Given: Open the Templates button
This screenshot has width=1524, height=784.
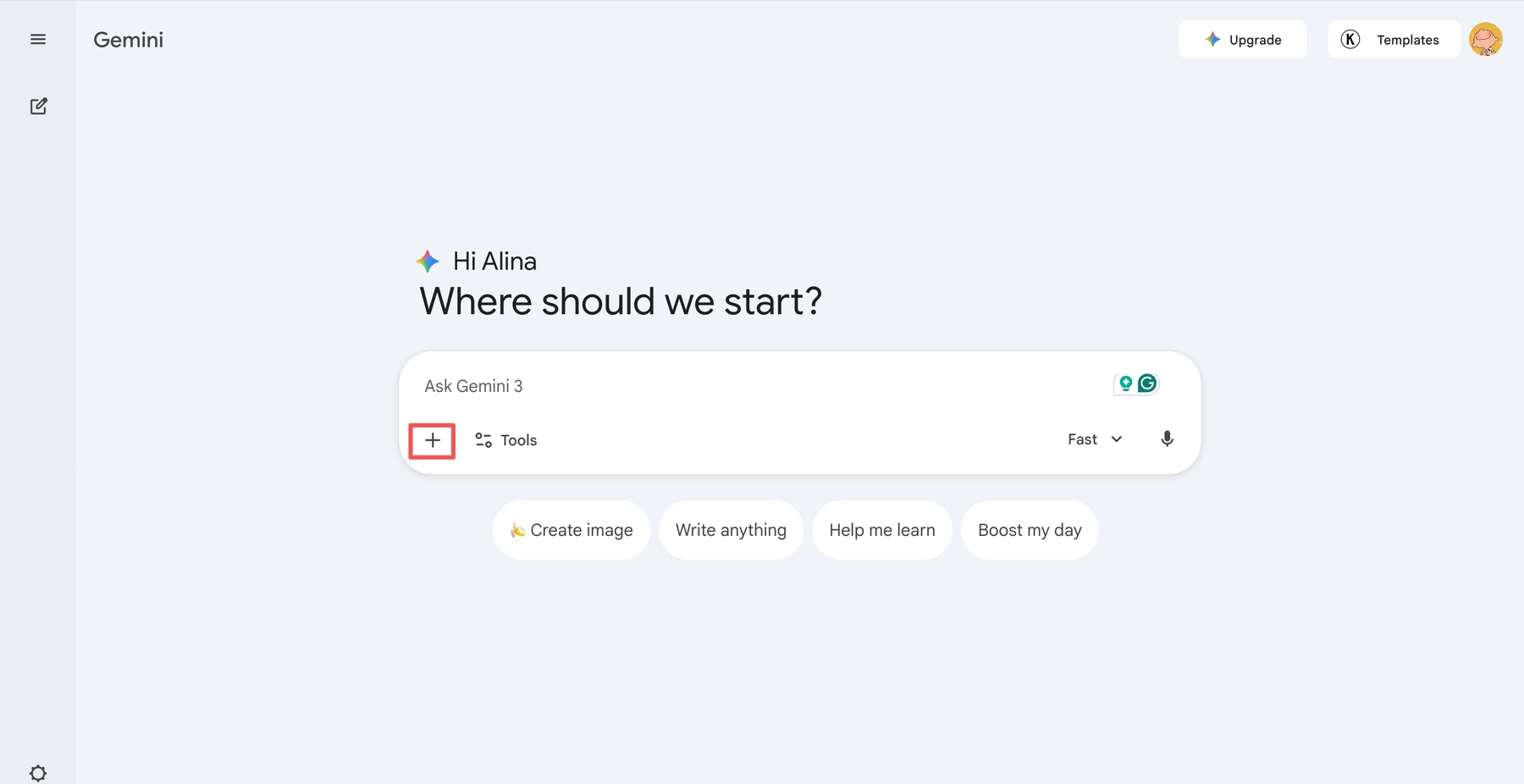Looking at the screenshot, I should [x=1407, y=40].
